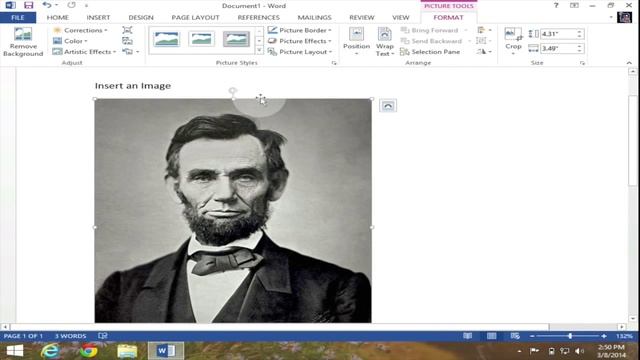
Task: Open Position menu
Action: (356, 42)
